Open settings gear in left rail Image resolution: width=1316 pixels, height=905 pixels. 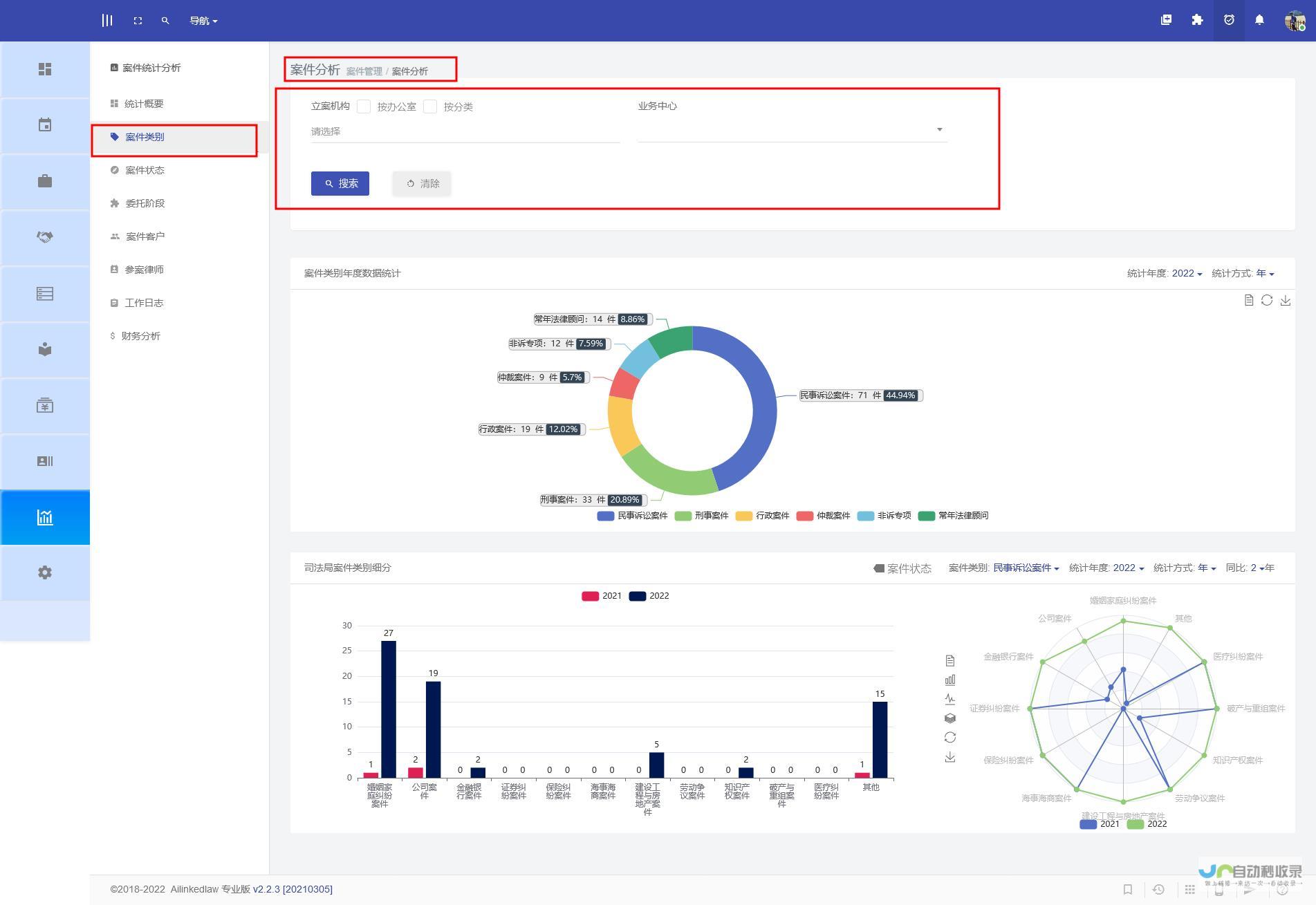click(x=45, y=572)
